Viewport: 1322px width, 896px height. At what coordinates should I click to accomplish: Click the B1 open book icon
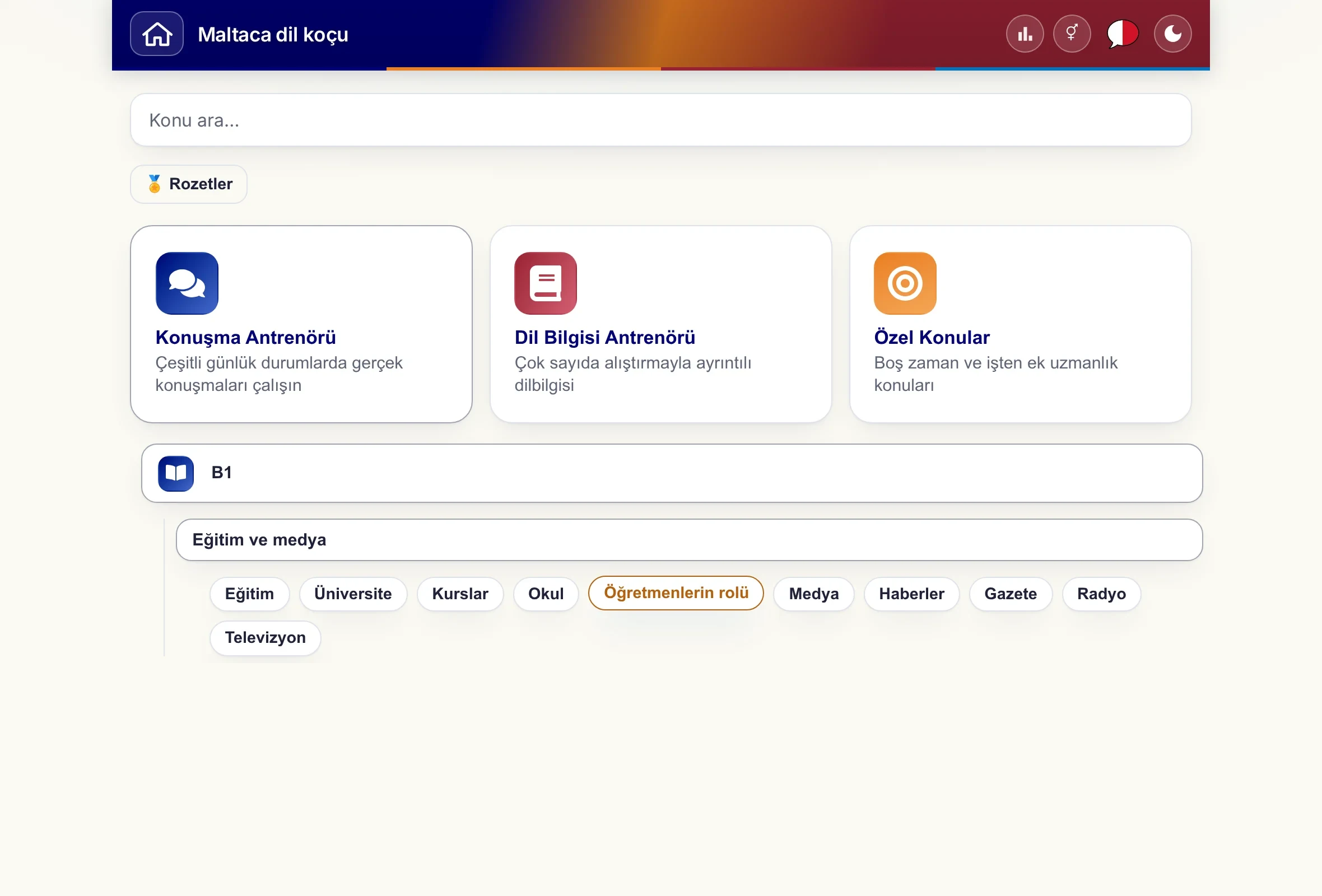pyautogui.click(x=176, y=473)
